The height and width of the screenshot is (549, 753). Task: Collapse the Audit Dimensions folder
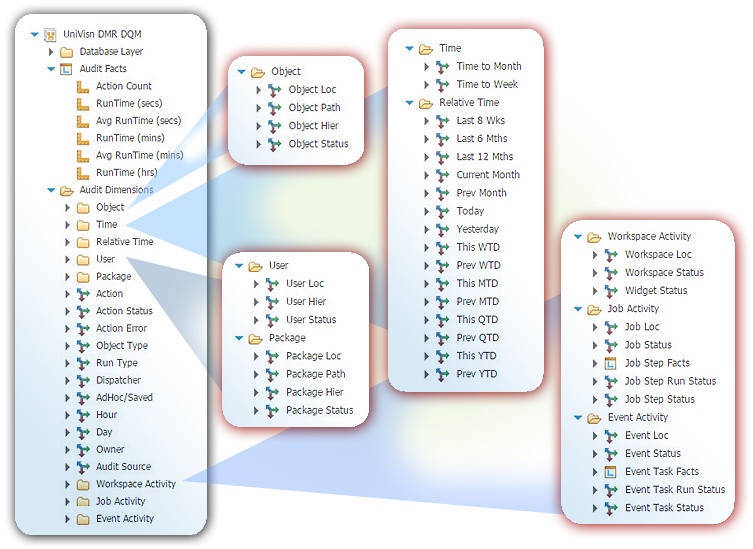coord(51,190)
